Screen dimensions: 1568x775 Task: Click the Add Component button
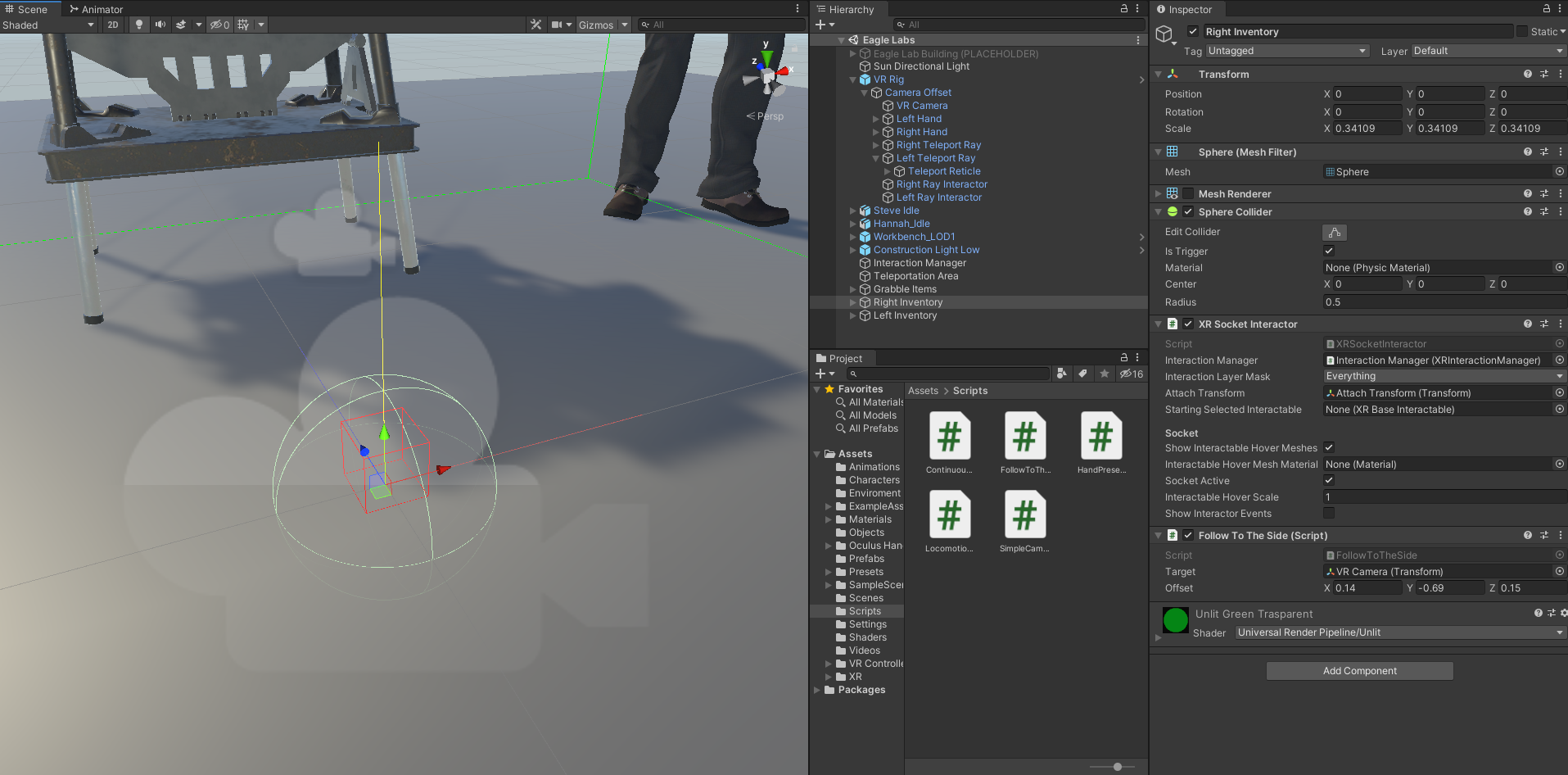click(x=1359, y=670)
